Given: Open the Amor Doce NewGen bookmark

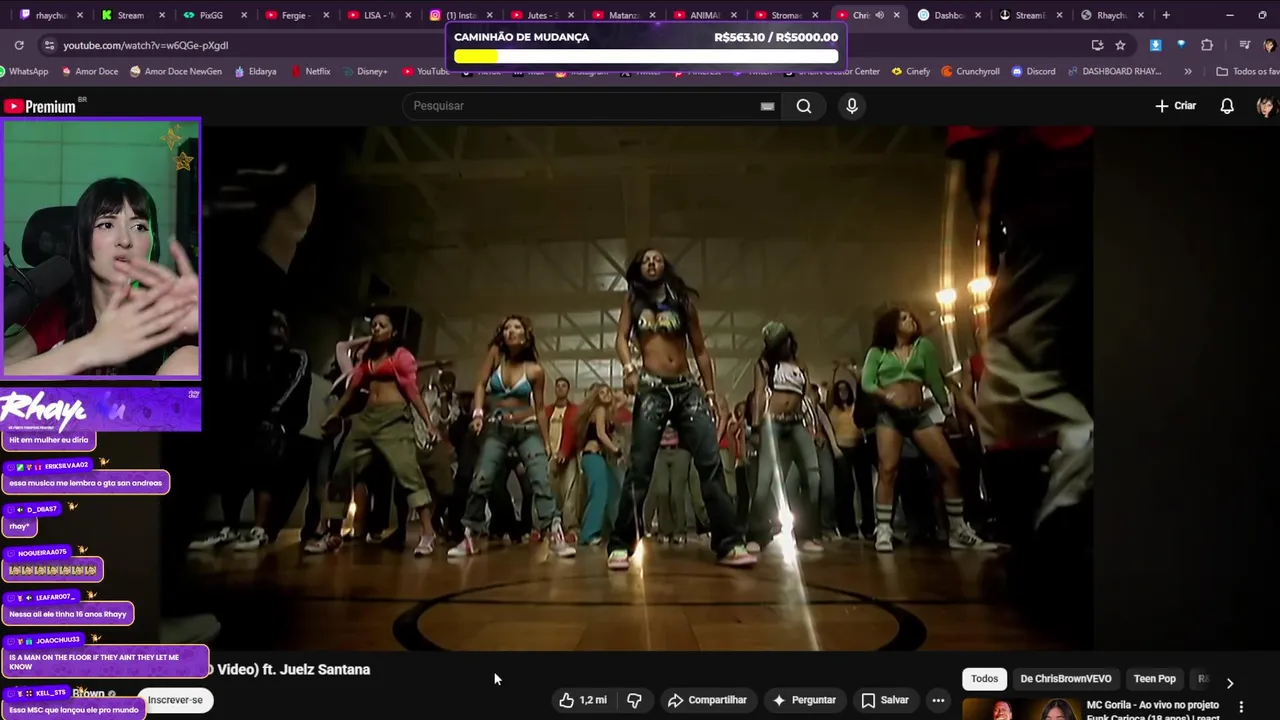Looking at the screenshot, I should point(176,71).
